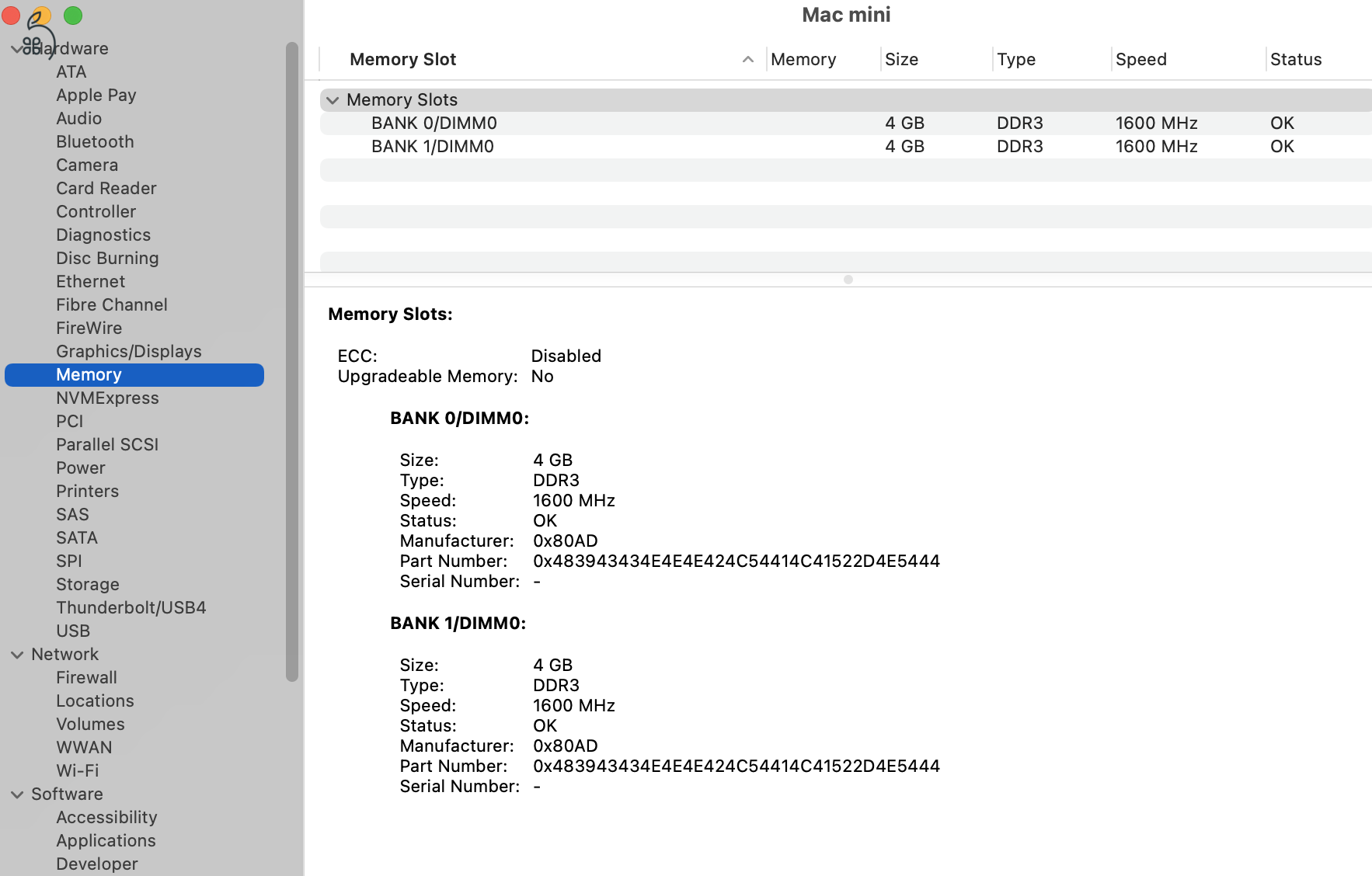Select Applications under Software
This screenshot has width=1372, height=876.
tap(106, 841)
